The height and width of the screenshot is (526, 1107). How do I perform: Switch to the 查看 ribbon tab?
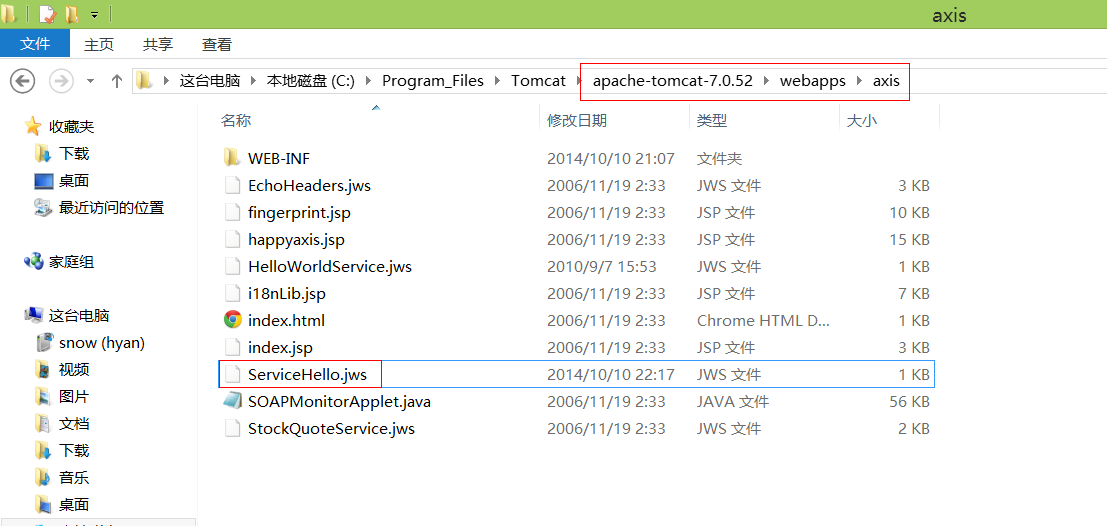[217, 44]
